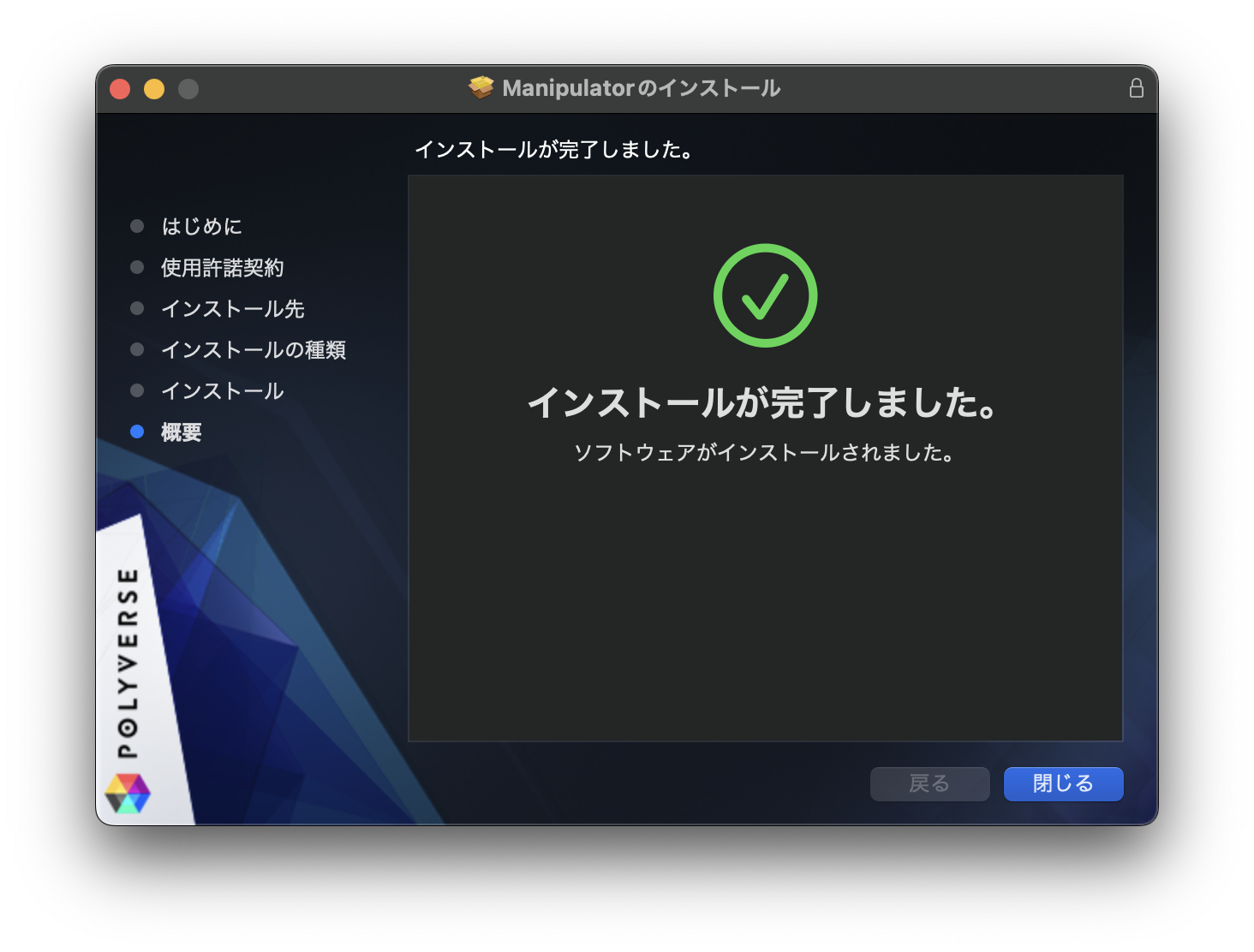Minimize the installer with the yellow button
1254x952 pixels.
pyautogui.click(x=154, y=89)
